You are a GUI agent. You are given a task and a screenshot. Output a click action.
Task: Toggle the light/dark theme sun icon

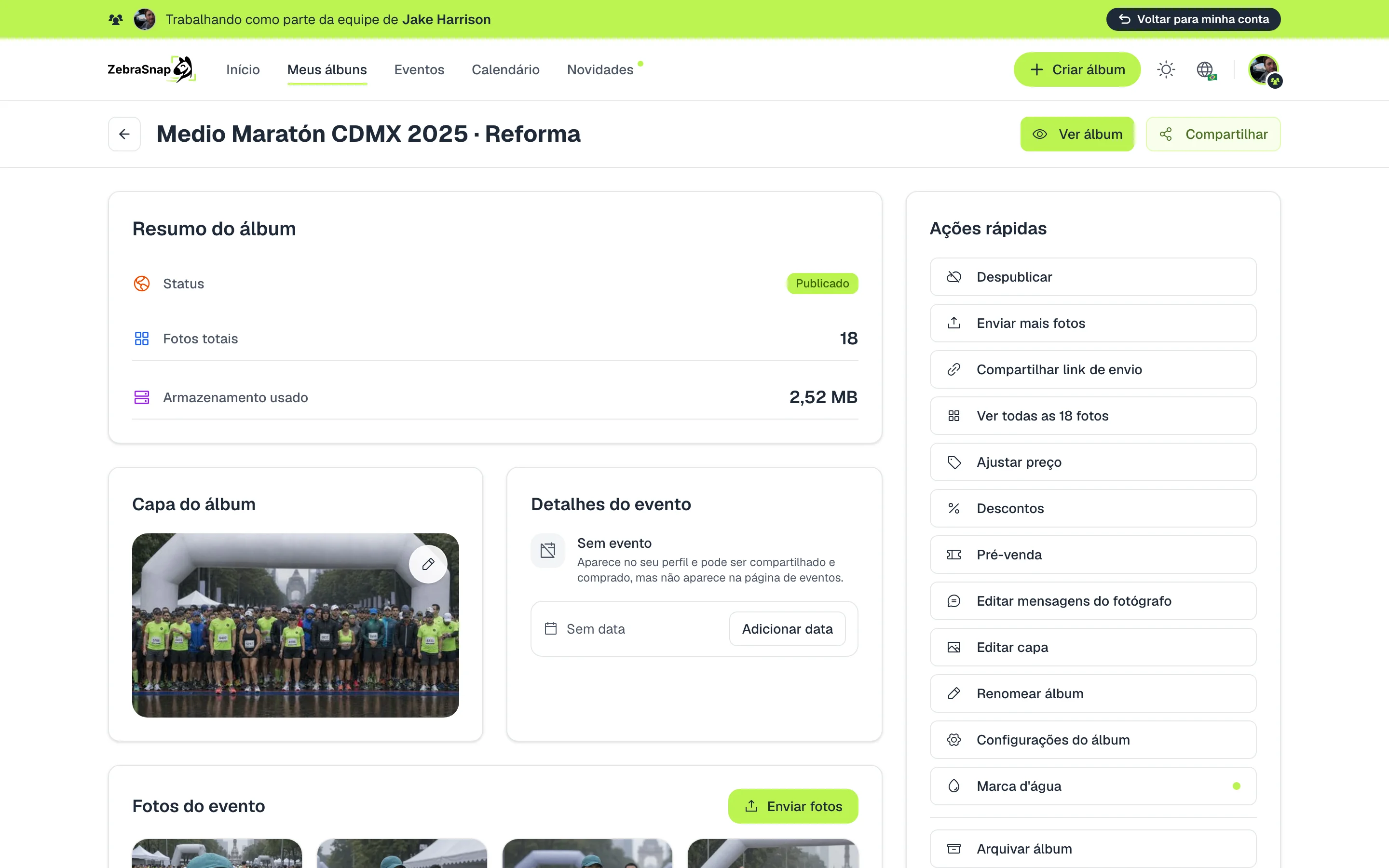(x=1166, y=69)
